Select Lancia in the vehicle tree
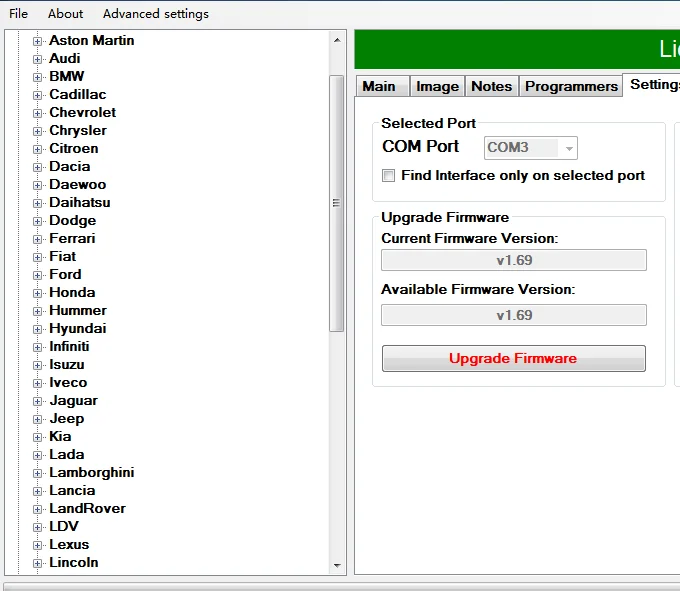The width and height of the screenshot is (680, 591). click(x=72, y=490)
